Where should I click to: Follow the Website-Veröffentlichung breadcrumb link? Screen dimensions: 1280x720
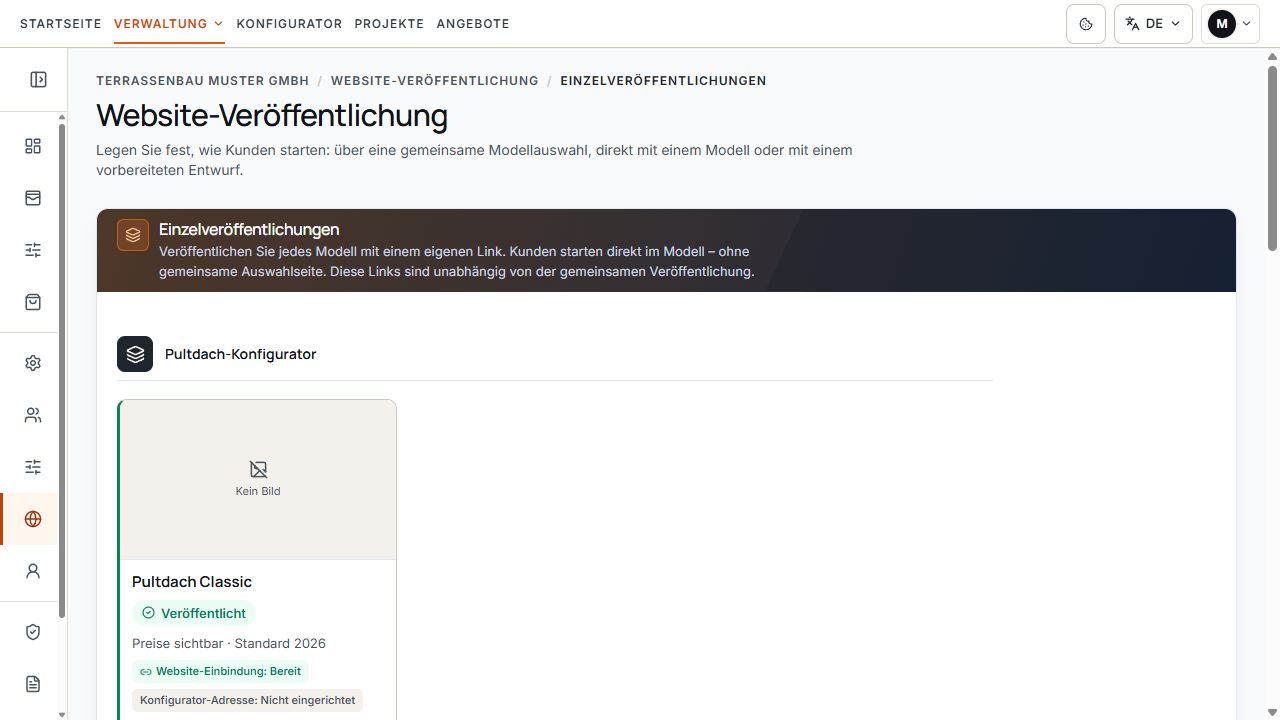pos(435,81)
